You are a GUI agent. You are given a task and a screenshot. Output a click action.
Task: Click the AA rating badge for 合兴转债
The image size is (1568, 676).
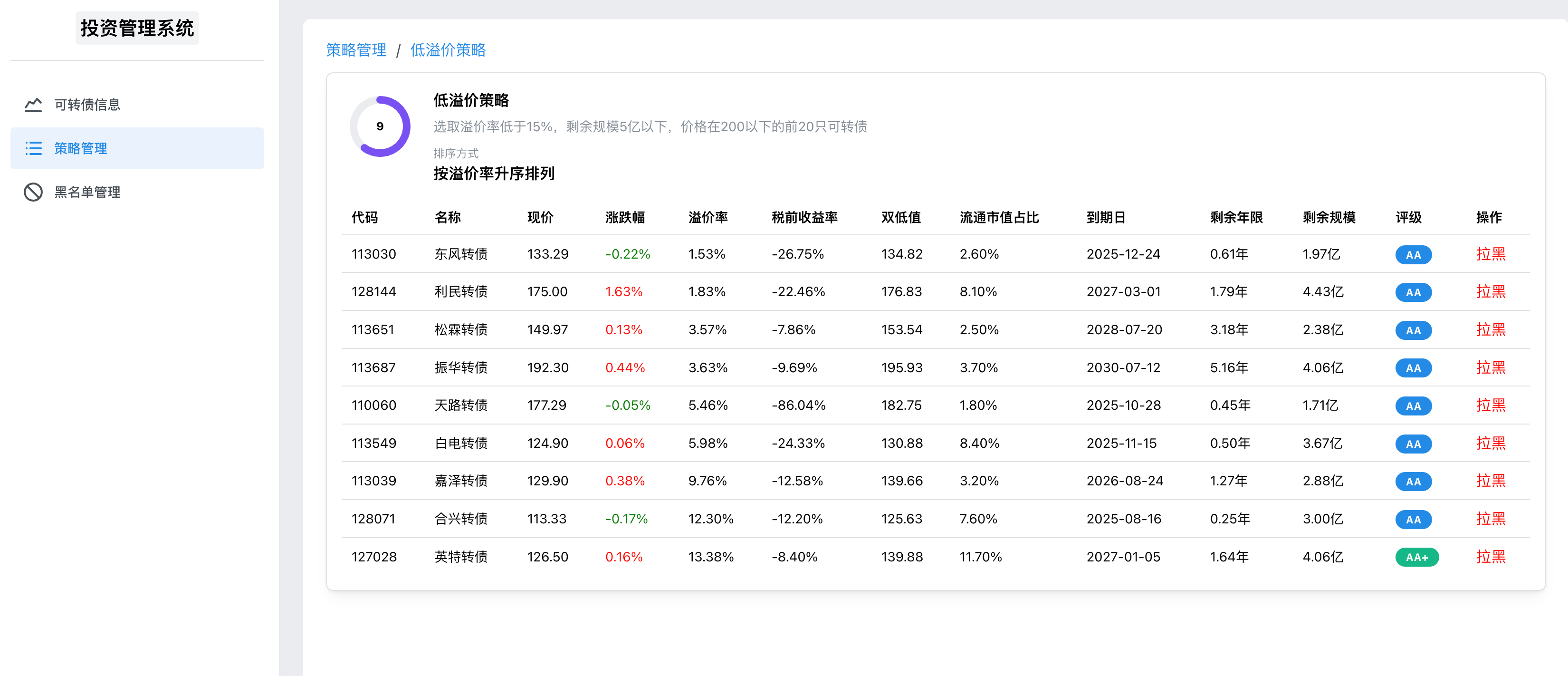click(x=1413, y=520)
